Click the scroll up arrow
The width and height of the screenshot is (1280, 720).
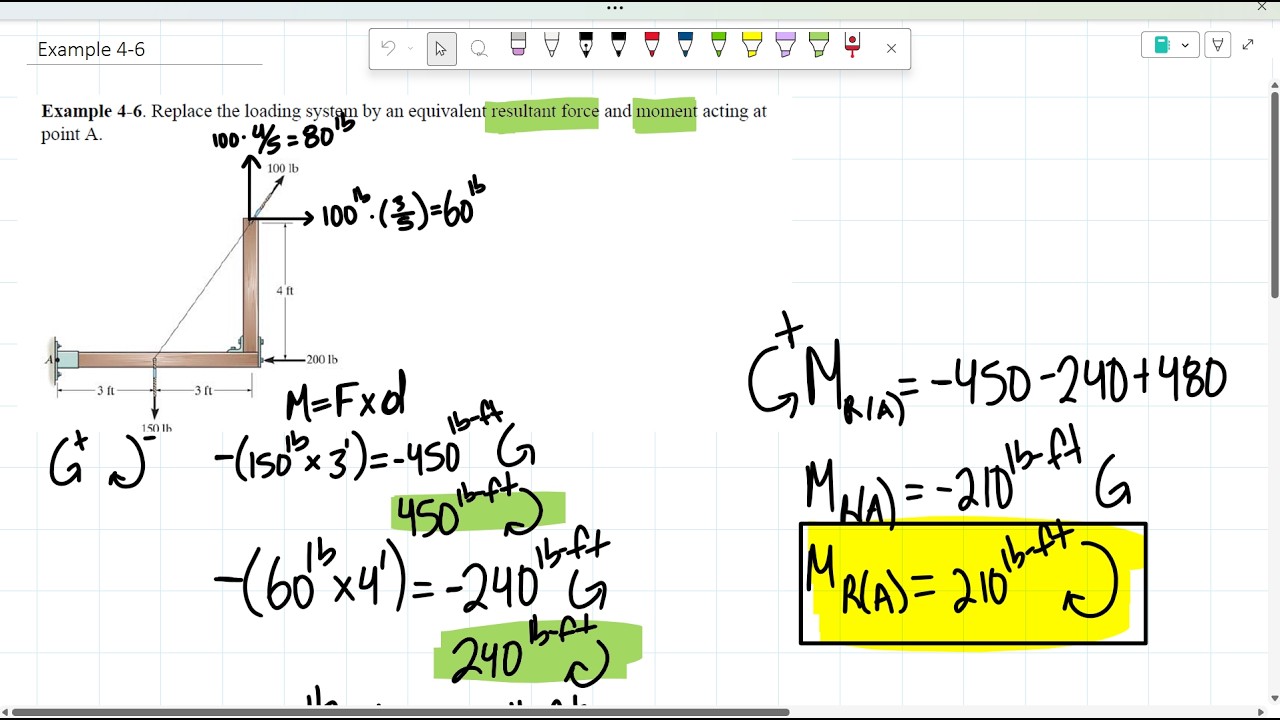pyautogui.click(x=1274, y=84)
